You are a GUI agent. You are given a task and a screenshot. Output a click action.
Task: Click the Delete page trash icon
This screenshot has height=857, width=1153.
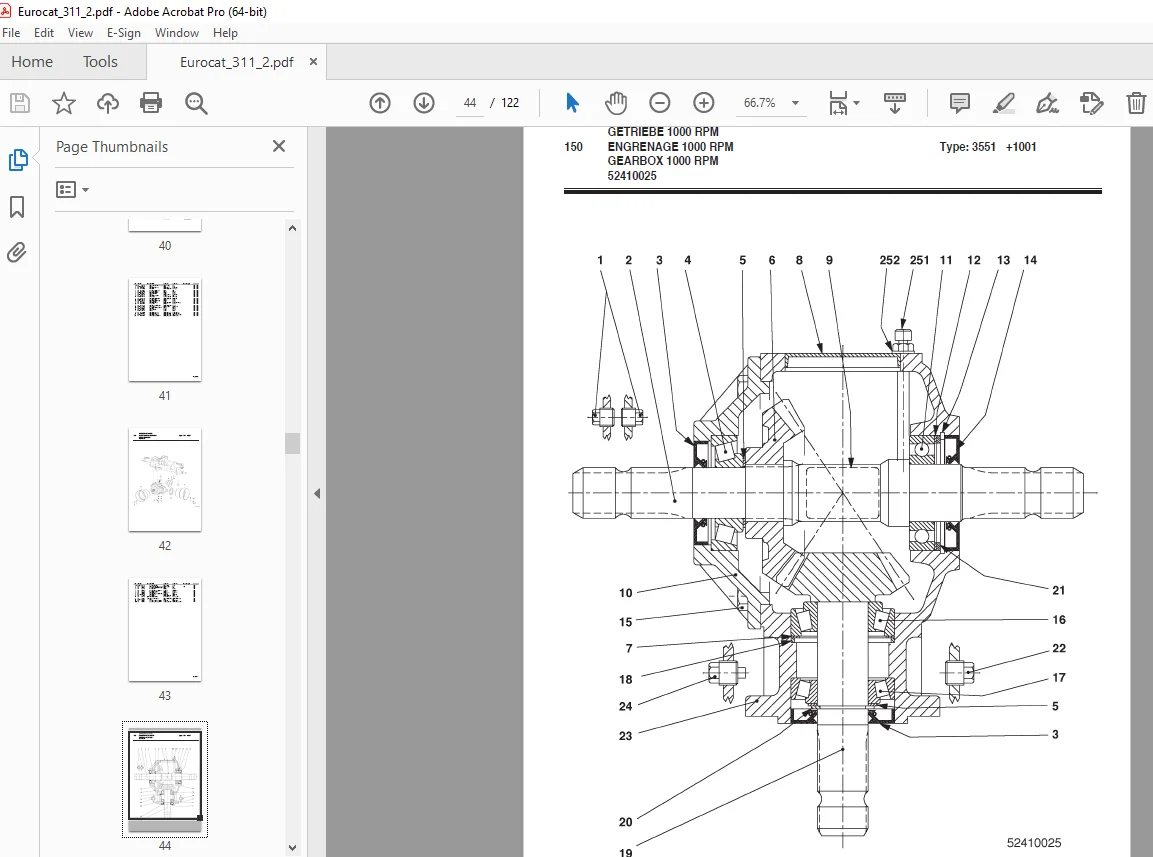pos(1136,103)
